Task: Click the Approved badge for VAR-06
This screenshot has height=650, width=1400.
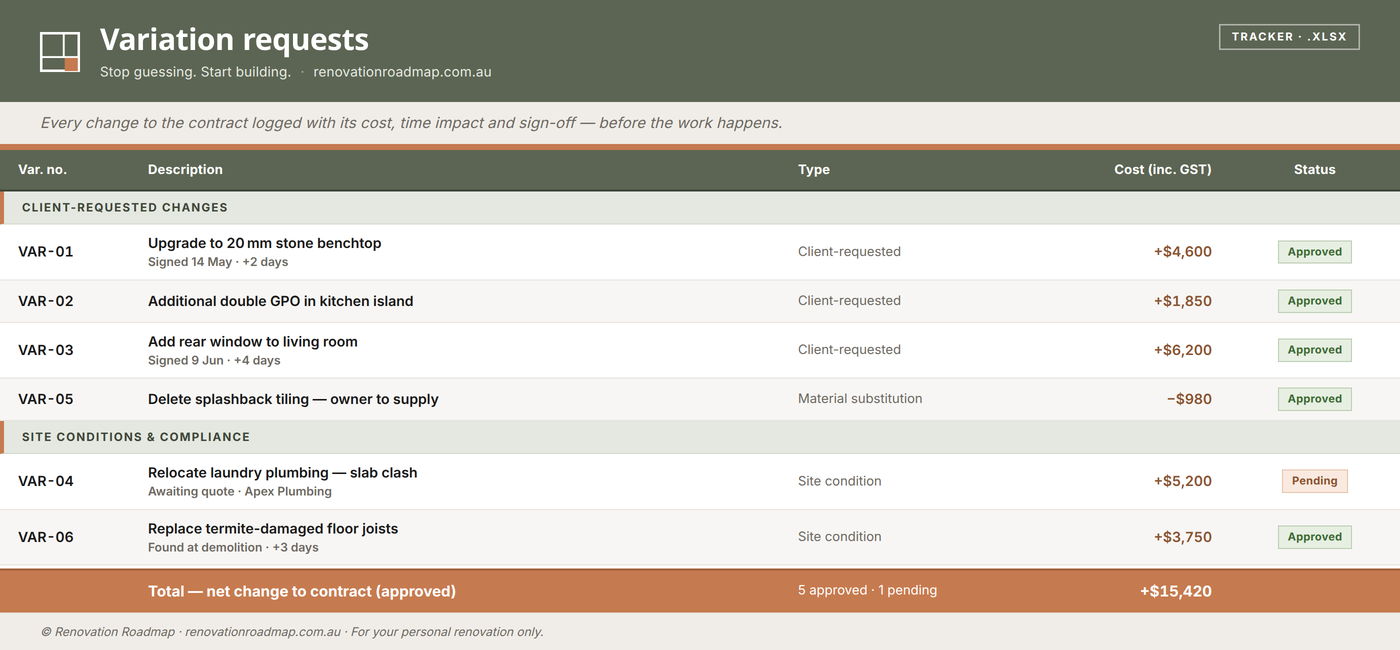Action: [x=1314, y=537]
